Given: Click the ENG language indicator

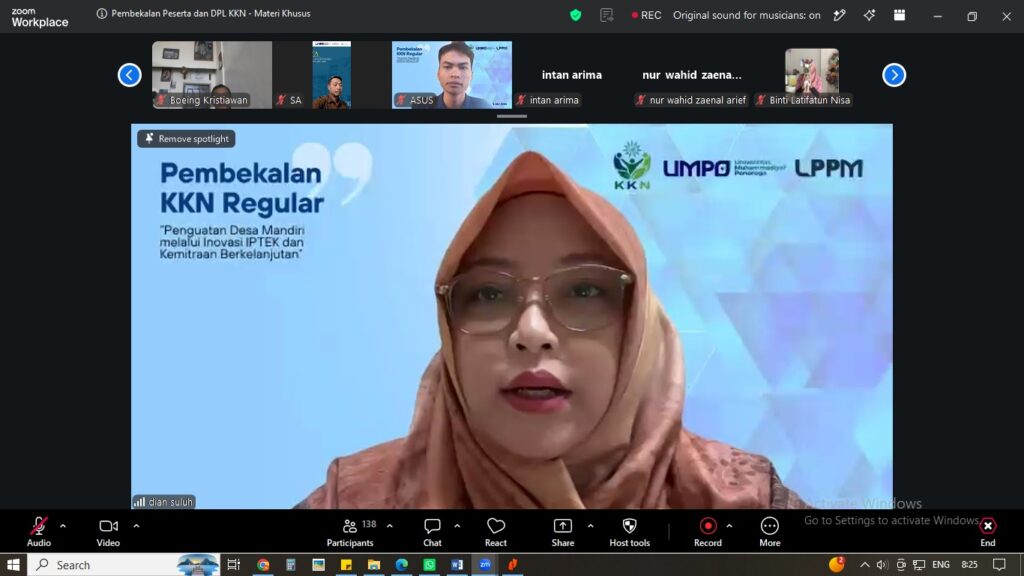Looking at the screenshot, I should (x=940, y=565).
